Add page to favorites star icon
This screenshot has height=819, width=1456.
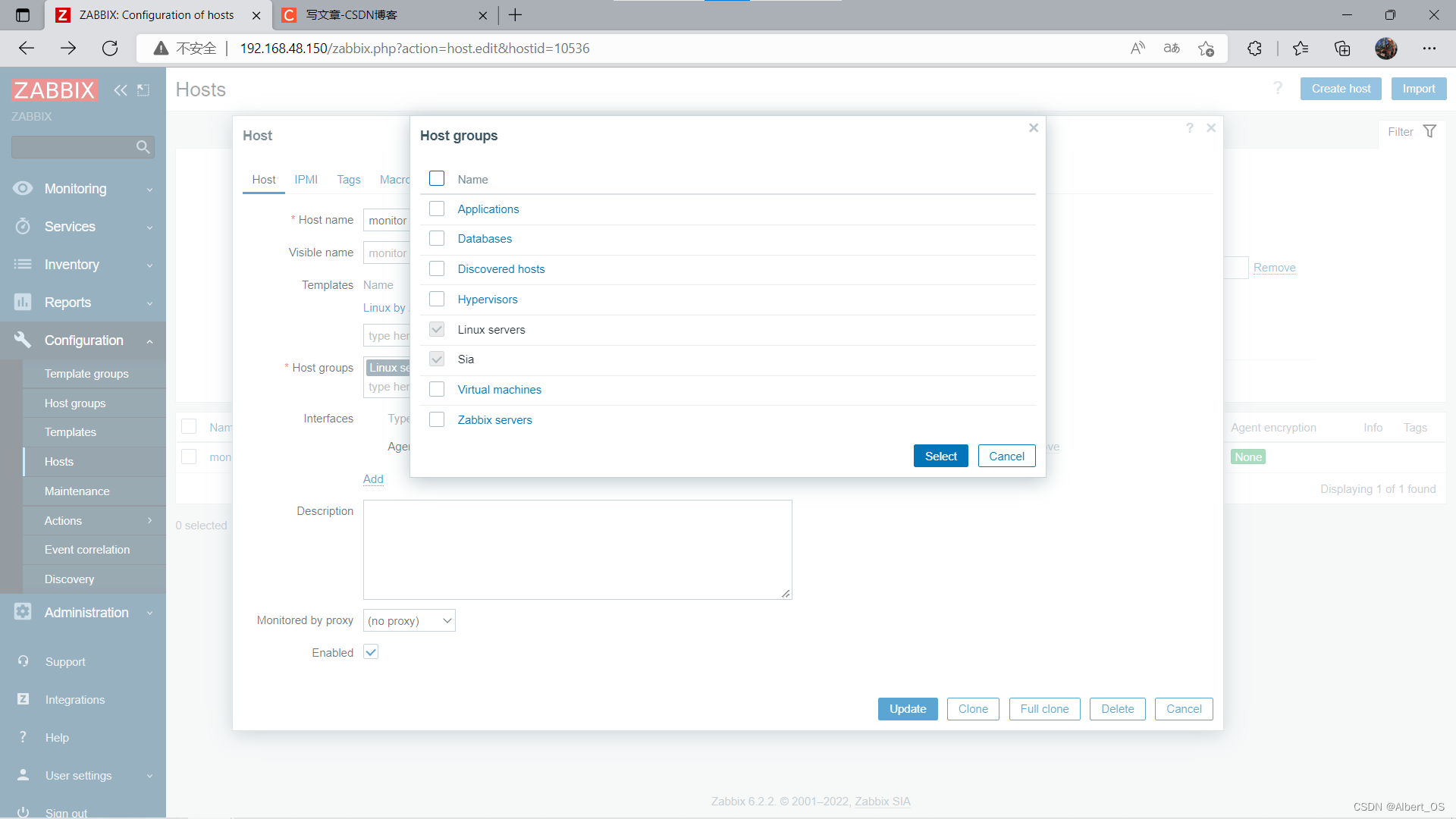(x=1206, y=49)
